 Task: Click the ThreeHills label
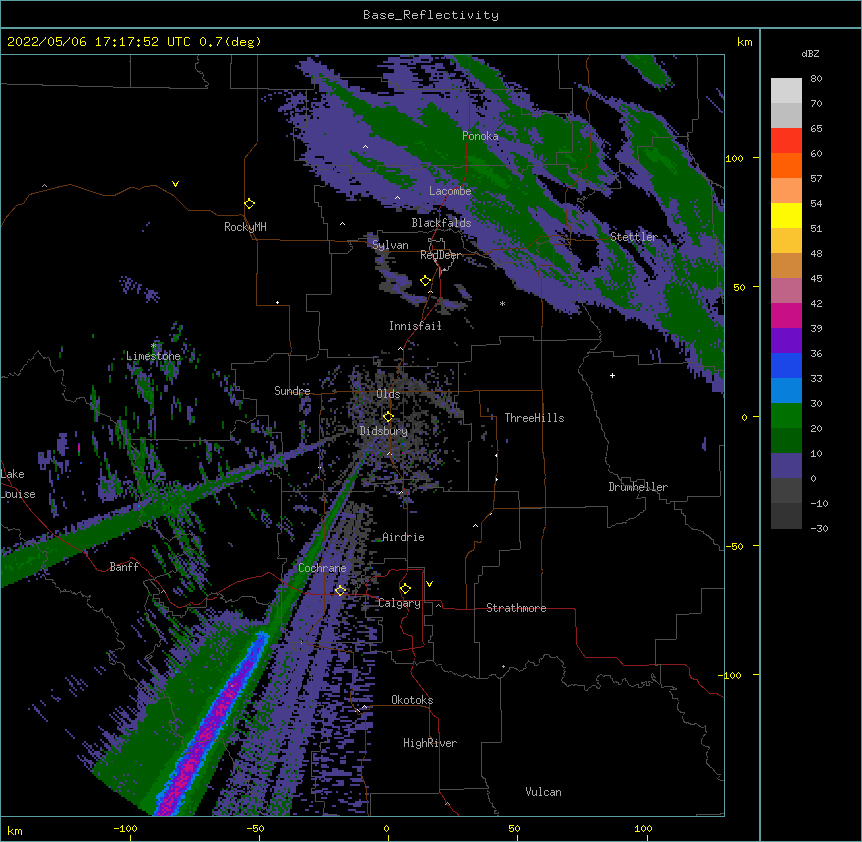tap(534, 418)
